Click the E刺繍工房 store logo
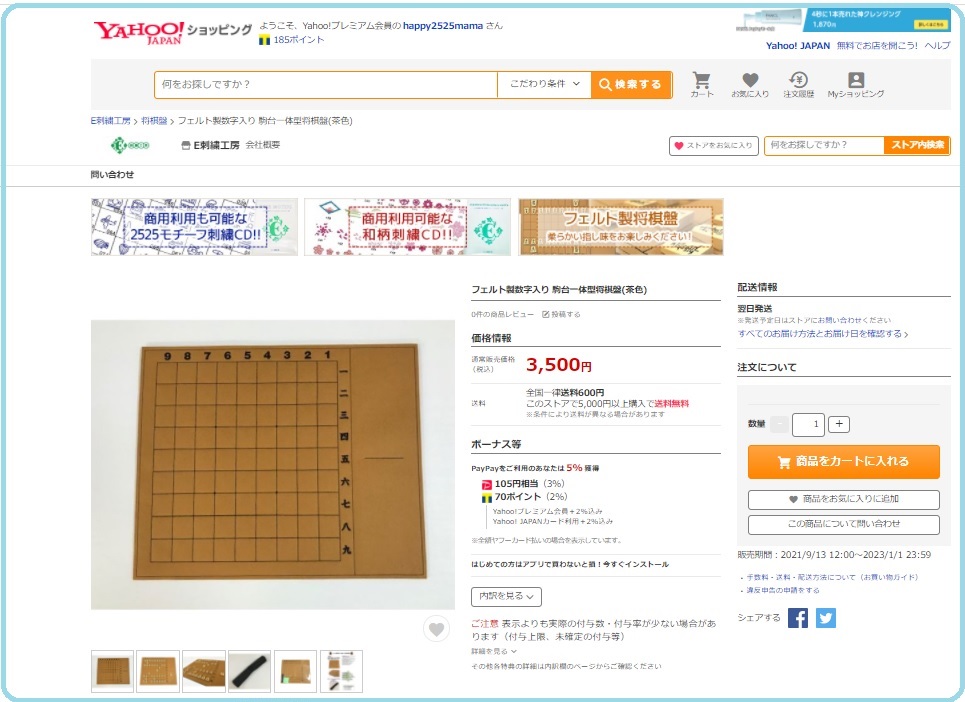Image resolution: width=965 pixels, height=702 pixels. point(130,145)
